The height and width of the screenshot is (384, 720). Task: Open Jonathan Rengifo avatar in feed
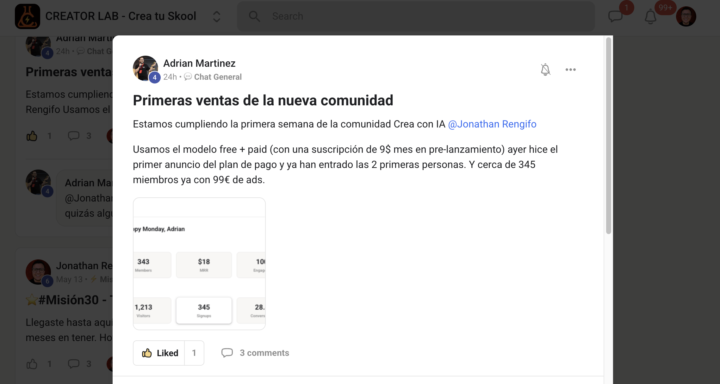click(38, 272)
